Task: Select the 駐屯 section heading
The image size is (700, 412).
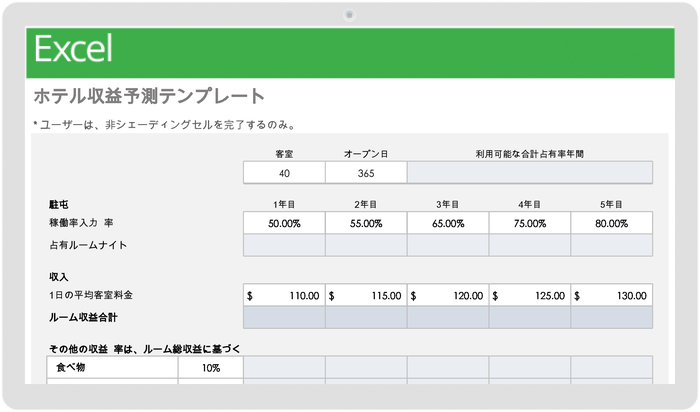Action: coord(58,204)
